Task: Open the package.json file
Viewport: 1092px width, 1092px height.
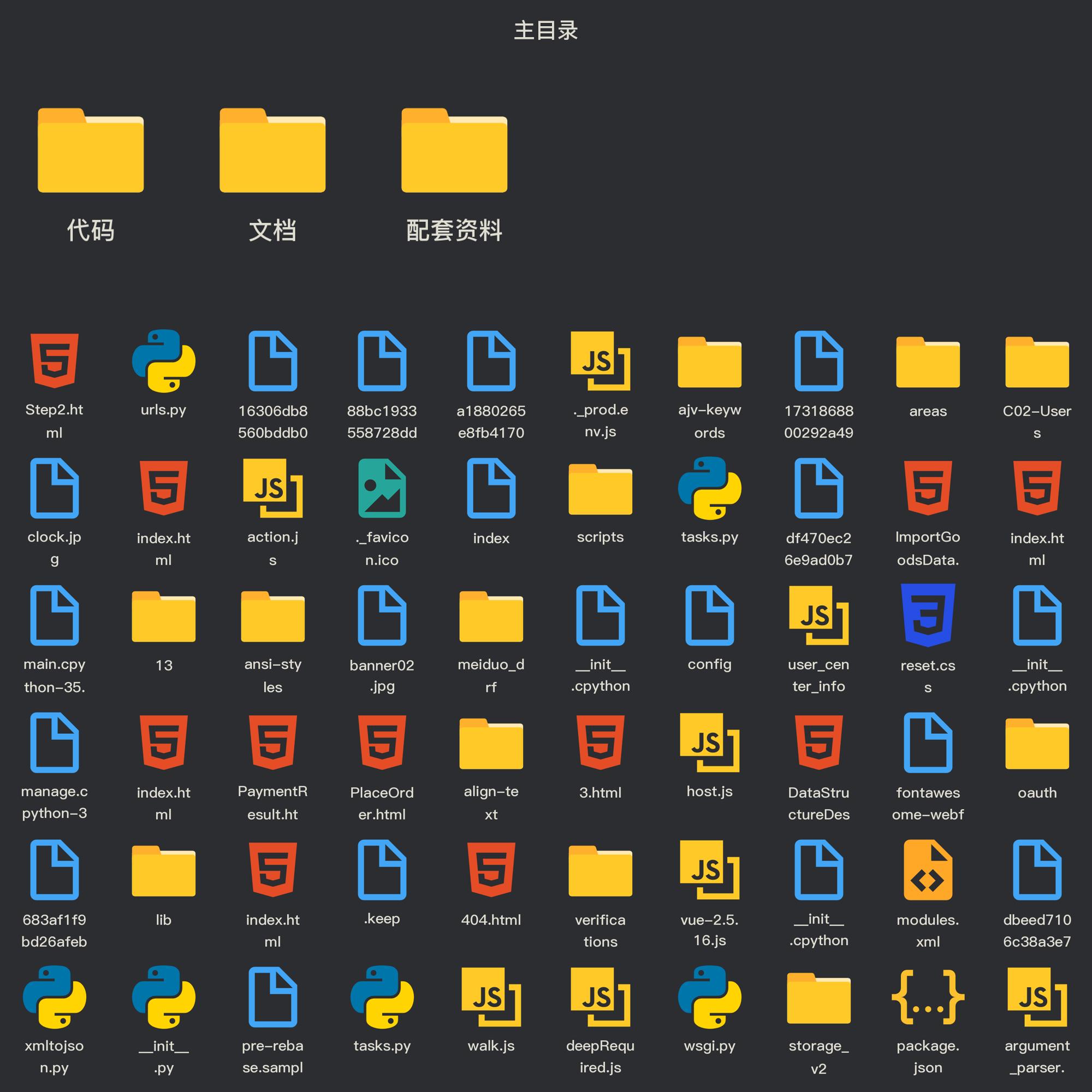Action: pos(928,996)
